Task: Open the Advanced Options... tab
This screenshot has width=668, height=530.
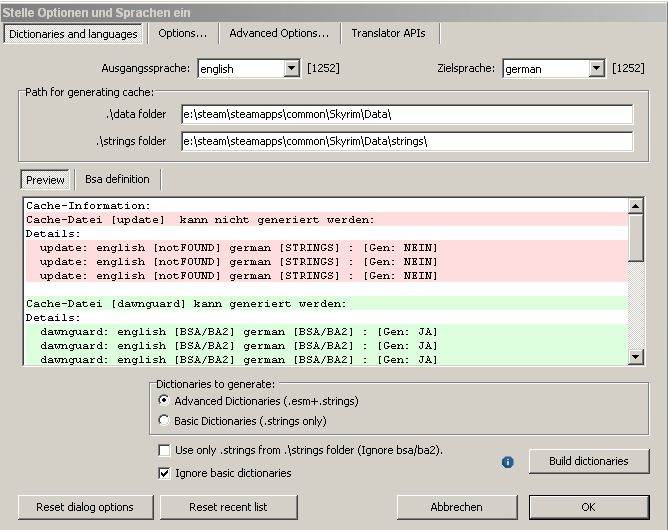Action: click(x=279, y=33)
